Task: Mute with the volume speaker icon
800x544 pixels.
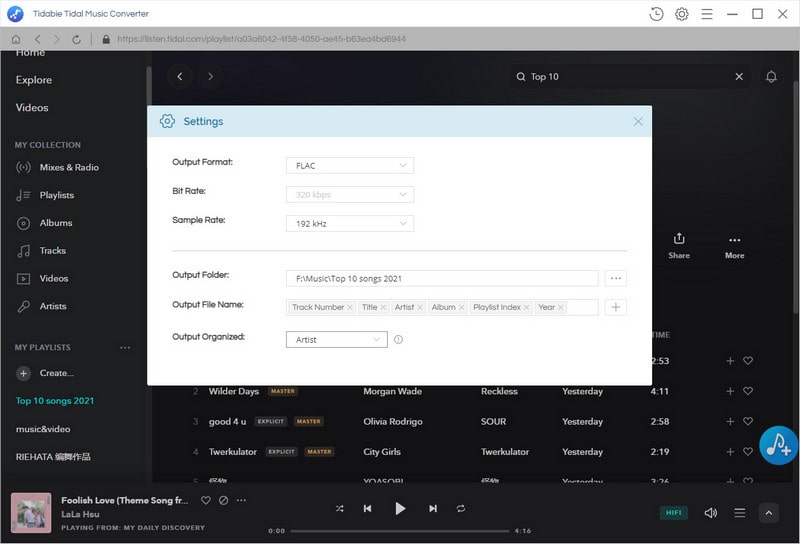Action: (x=711, y=513)
